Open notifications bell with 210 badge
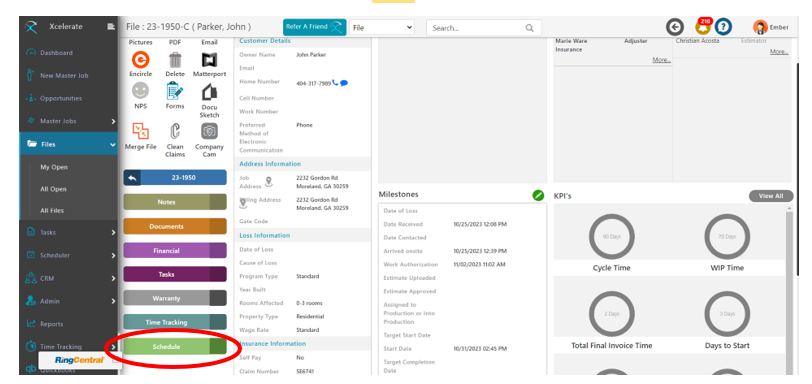Viewport: 812px width, 384px height. click(703, 26)
